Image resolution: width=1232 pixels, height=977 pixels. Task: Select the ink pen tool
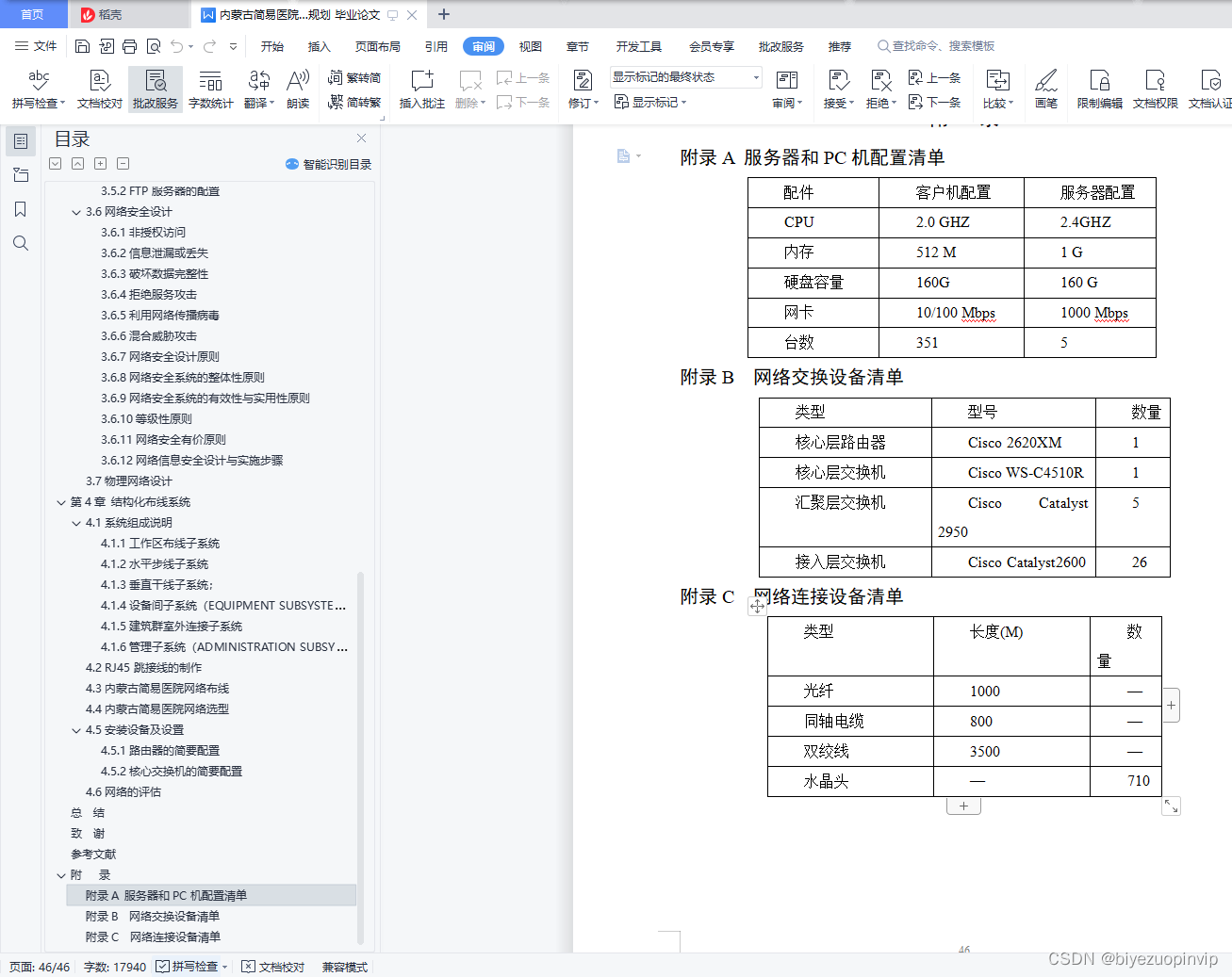click(x=1046, y=89)
